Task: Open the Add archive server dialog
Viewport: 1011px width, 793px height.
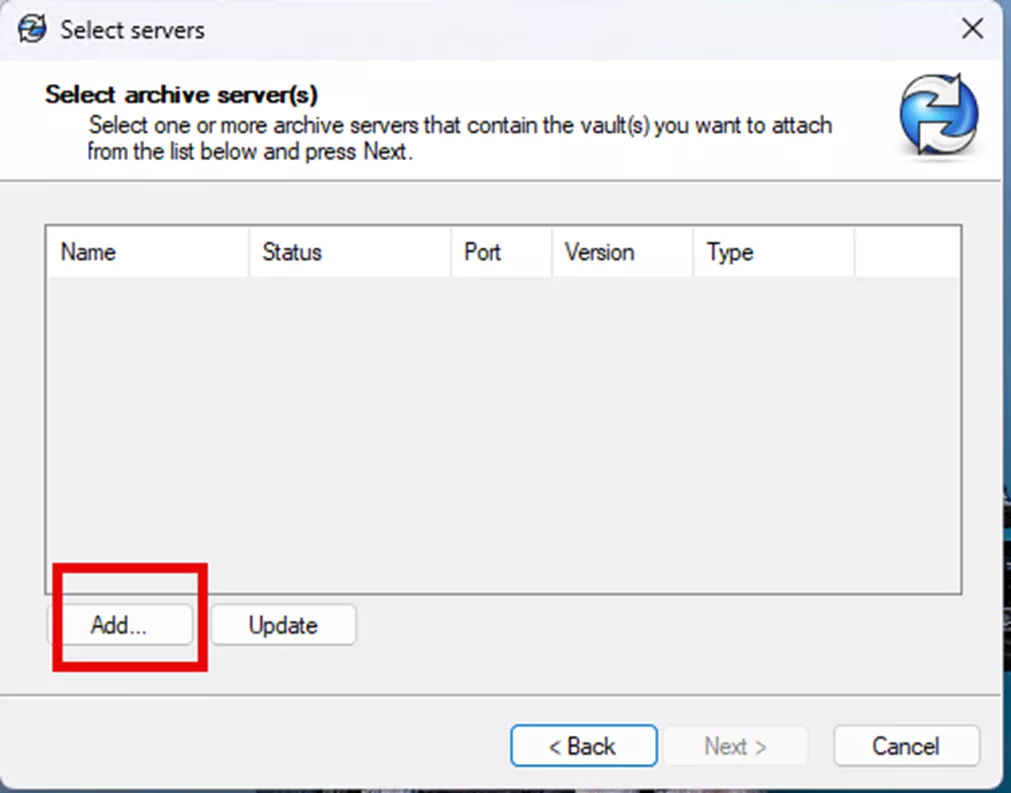Action: click(x=123, y=624)
